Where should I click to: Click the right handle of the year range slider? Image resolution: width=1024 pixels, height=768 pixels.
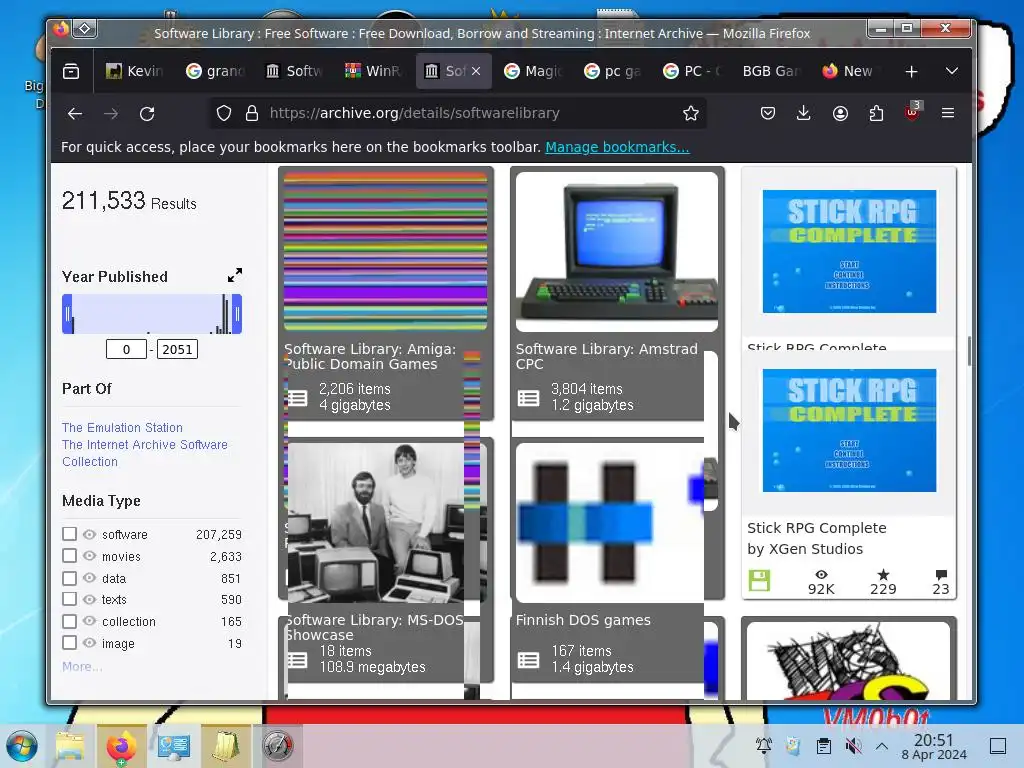point(237,314)
